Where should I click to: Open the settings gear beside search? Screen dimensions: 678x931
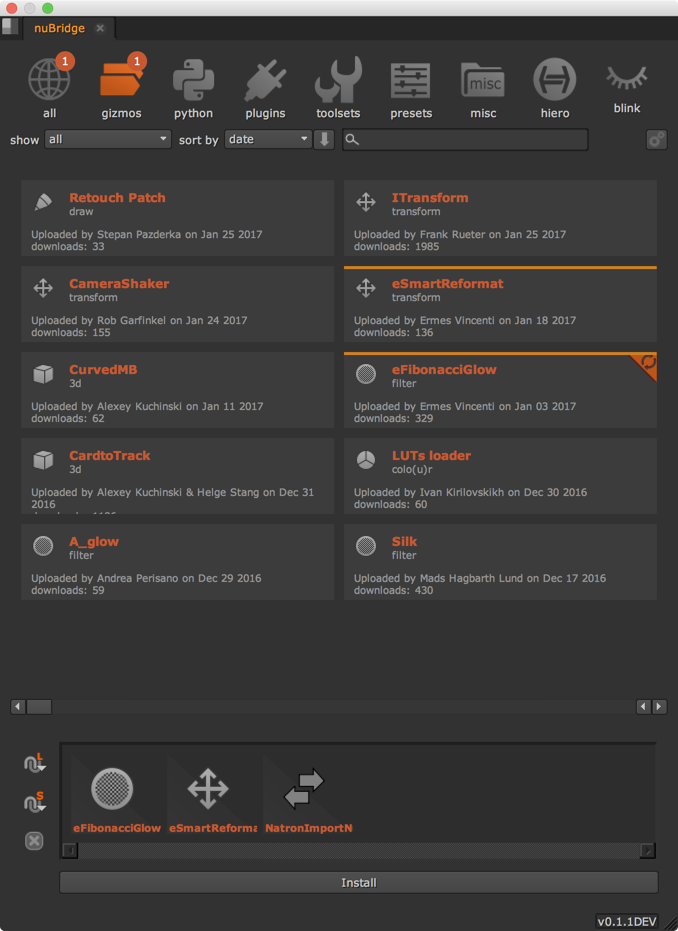click(x=657, y=140)
